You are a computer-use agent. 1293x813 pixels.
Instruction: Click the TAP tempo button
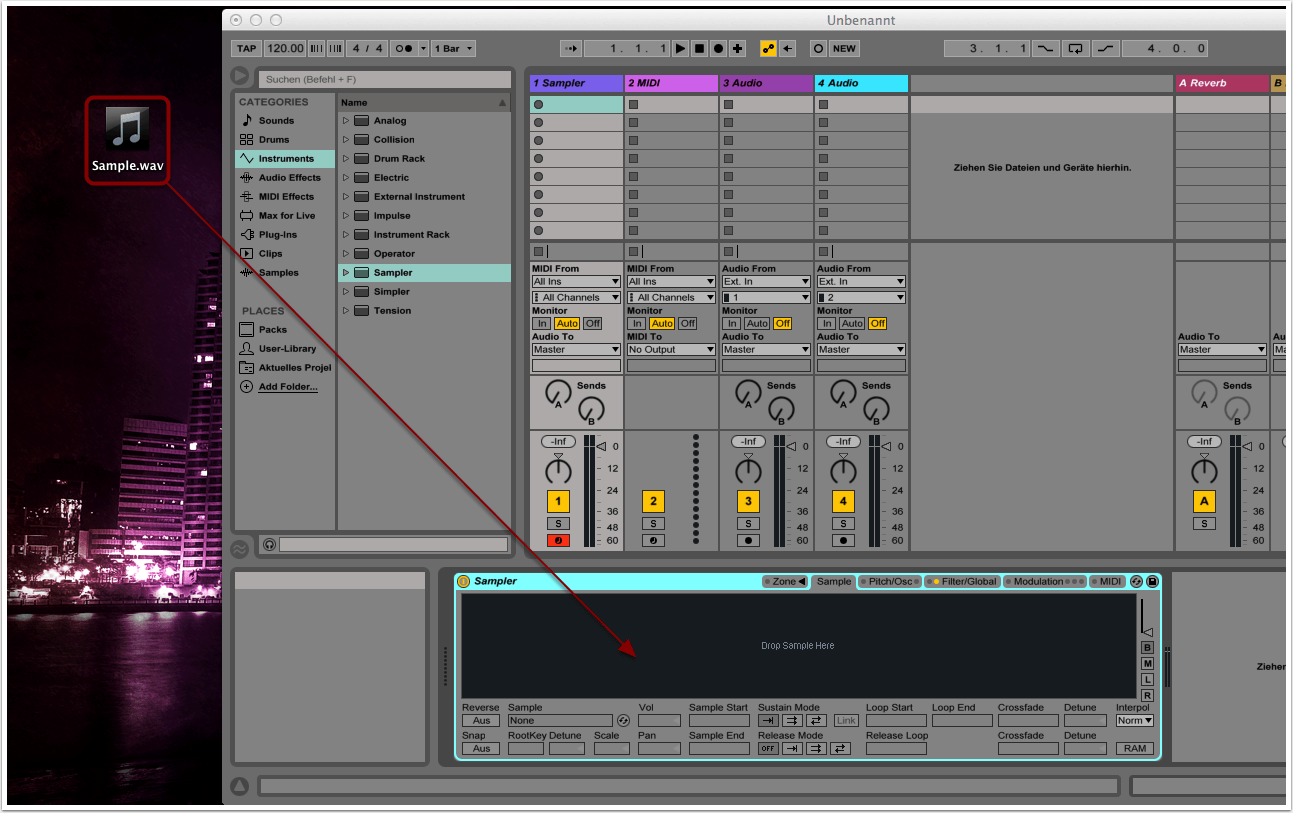click(245, 48)
